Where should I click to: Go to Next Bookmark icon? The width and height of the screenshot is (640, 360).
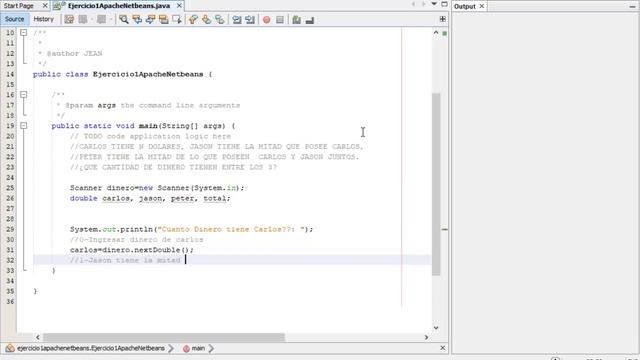click(207, 19)
